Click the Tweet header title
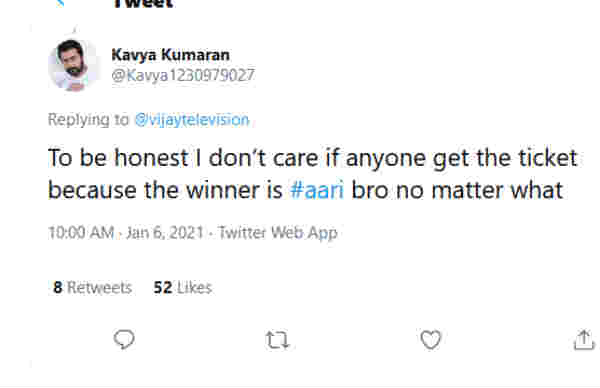 point(143,3)
